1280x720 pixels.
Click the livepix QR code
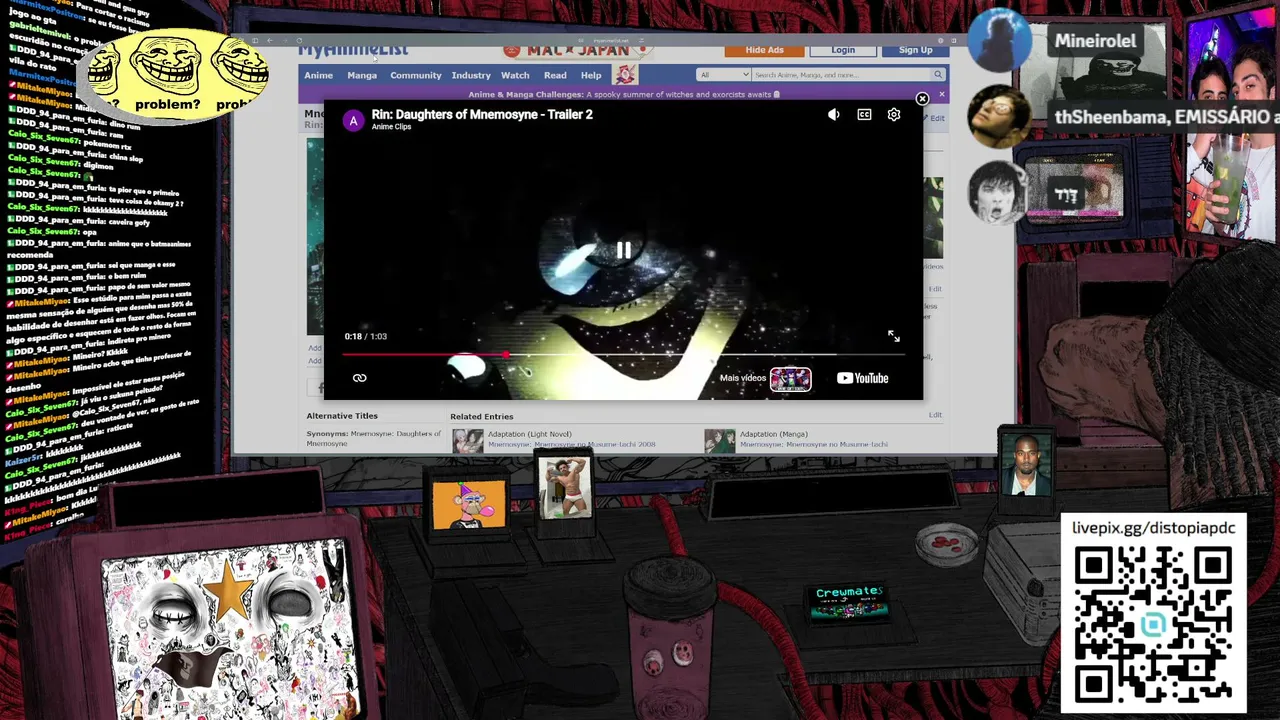click(1153, 625)
